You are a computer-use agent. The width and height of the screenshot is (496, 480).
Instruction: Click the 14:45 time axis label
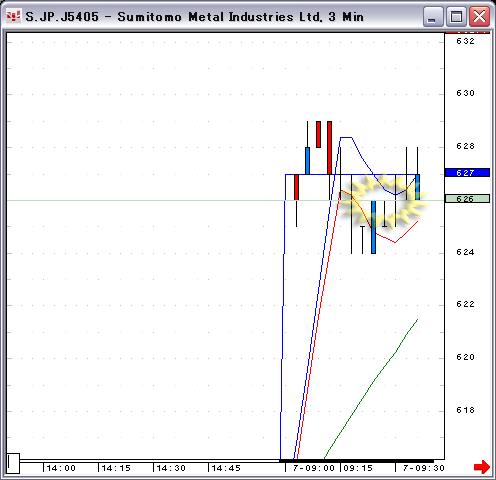click(x=226, y=468)
